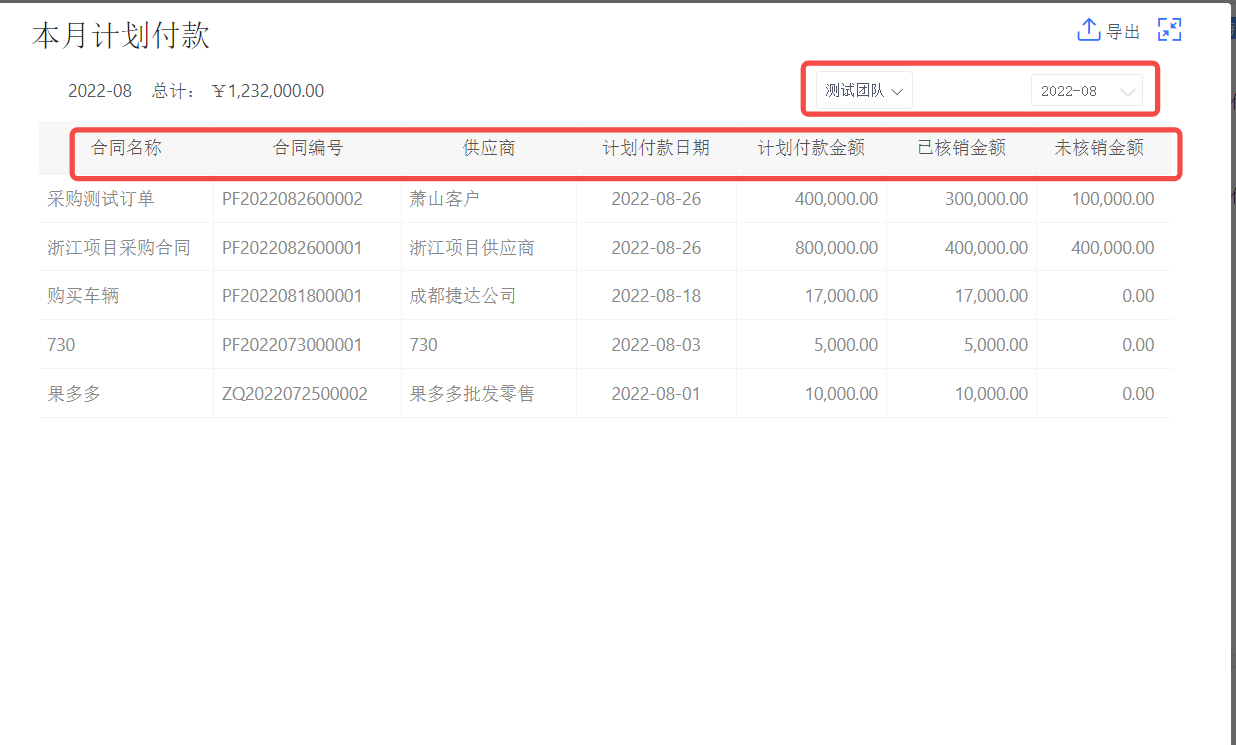
Task: Click unwritten-off amount 100,000.00
Action: point(1113,199)
